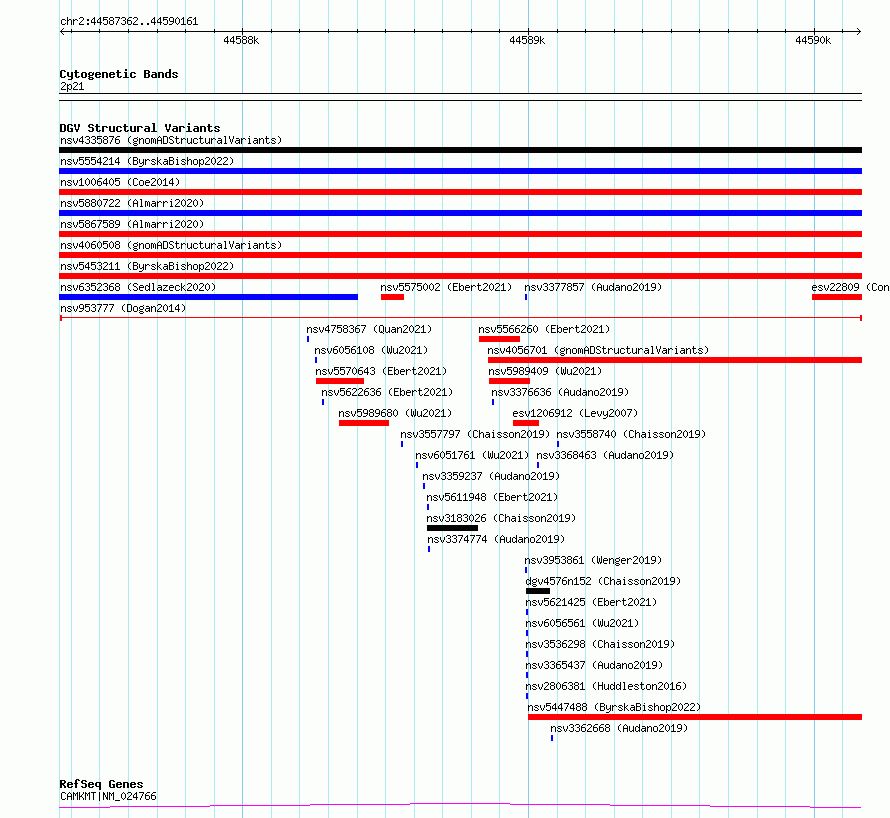Open nsv3374774 Audano2019 label
The width and height of the screenshot is (890, 818).
pos(496,539)
